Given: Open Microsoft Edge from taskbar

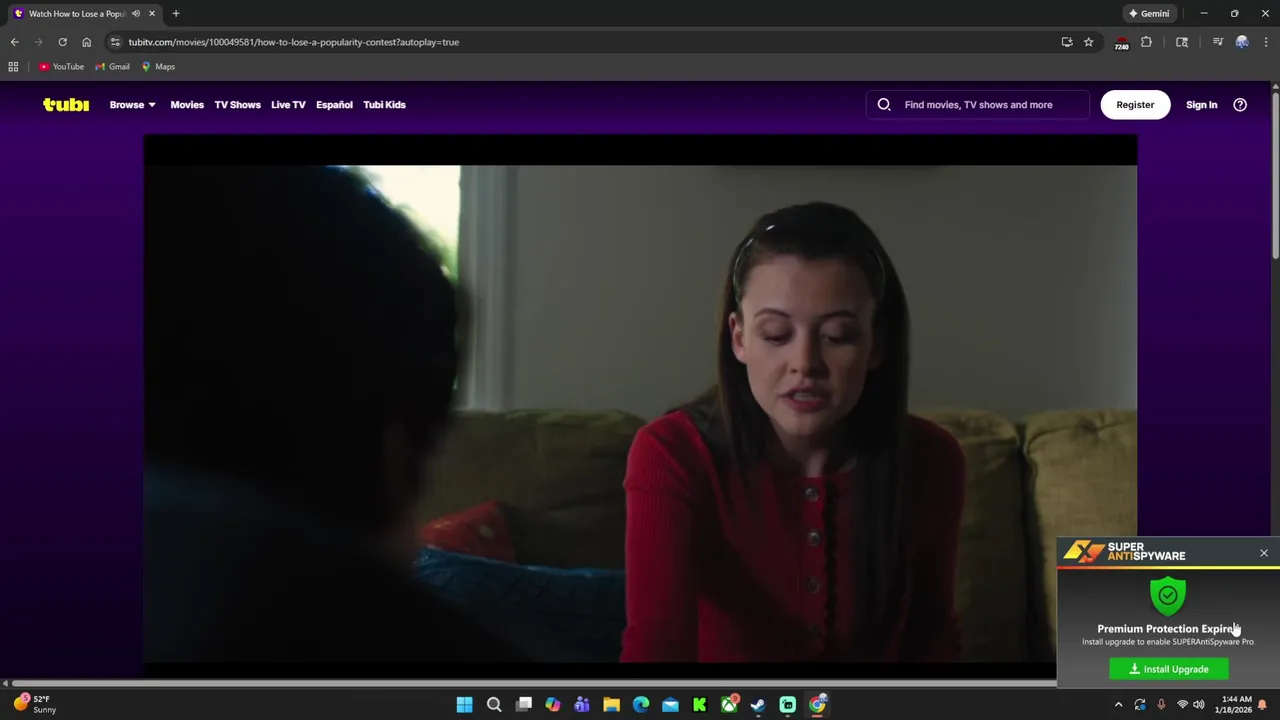Looking at the screenshot, I should tap(641, 705).
